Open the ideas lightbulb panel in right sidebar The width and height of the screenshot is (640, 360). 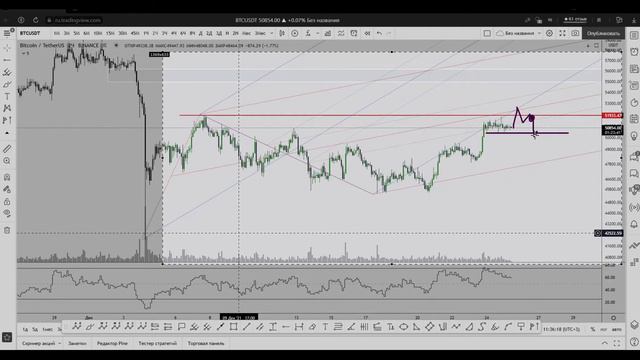(634, 136)
